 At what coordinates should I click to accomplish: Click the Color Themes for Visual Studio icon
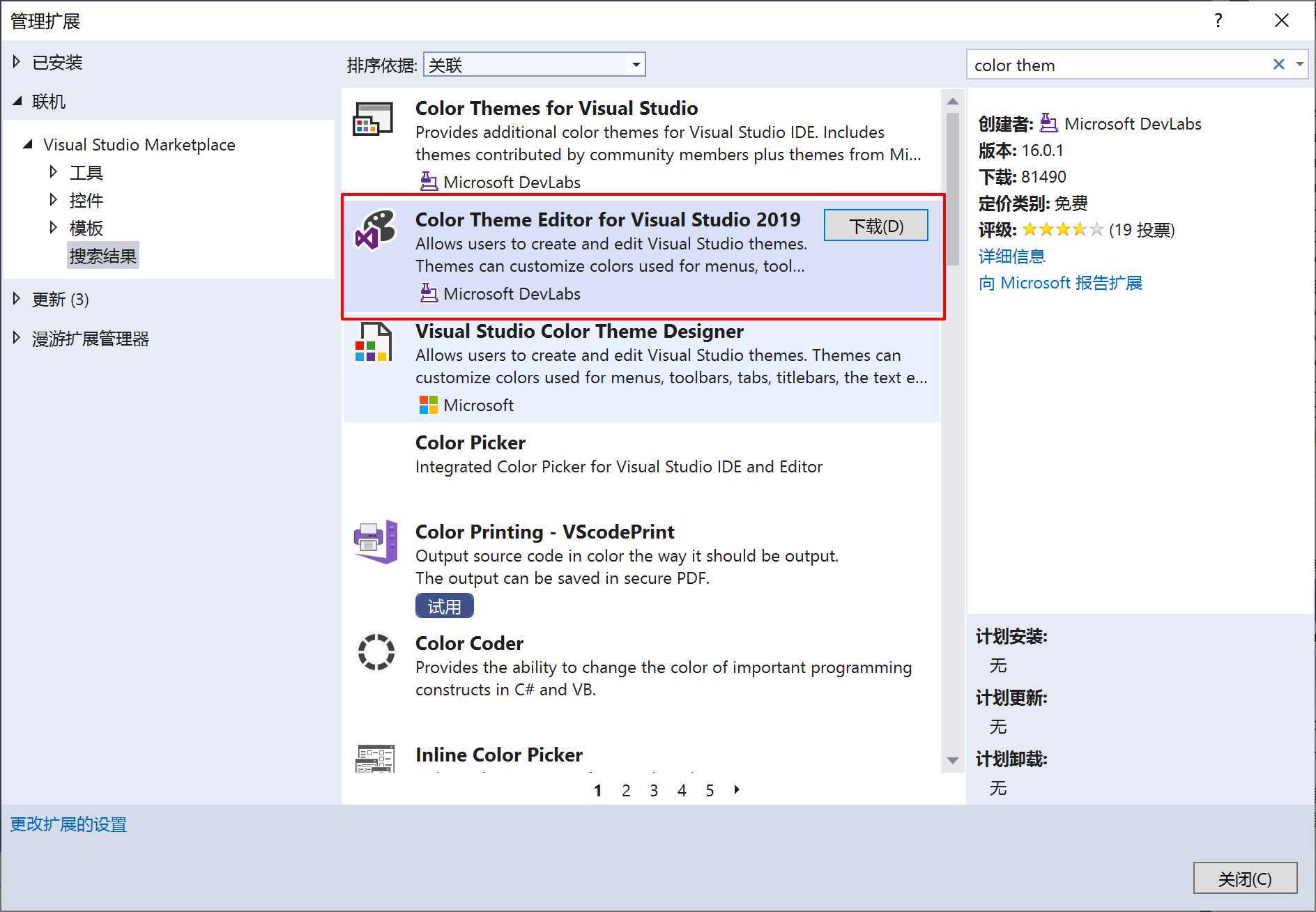click(373, 118)
